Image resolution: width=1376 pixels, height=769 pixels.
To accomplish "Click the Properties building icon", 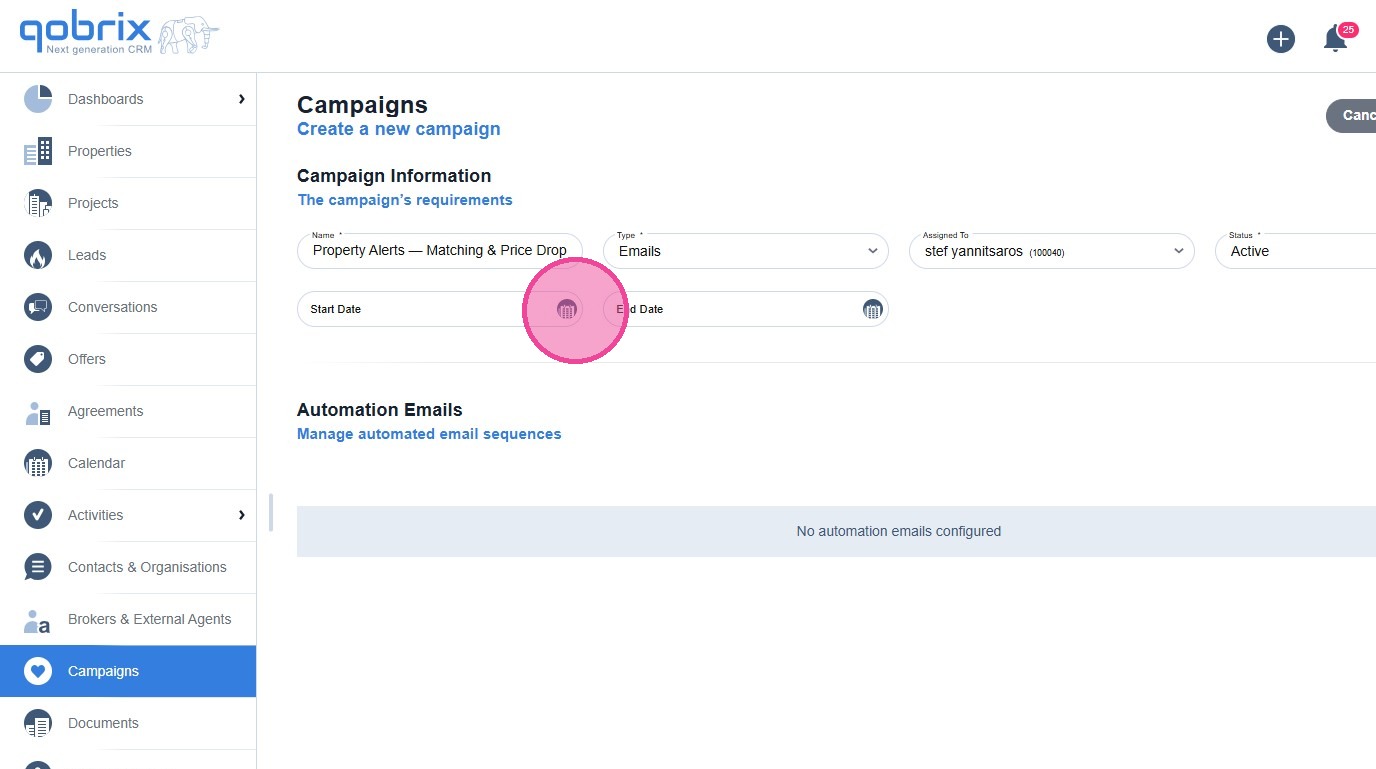I will point(38,151).
